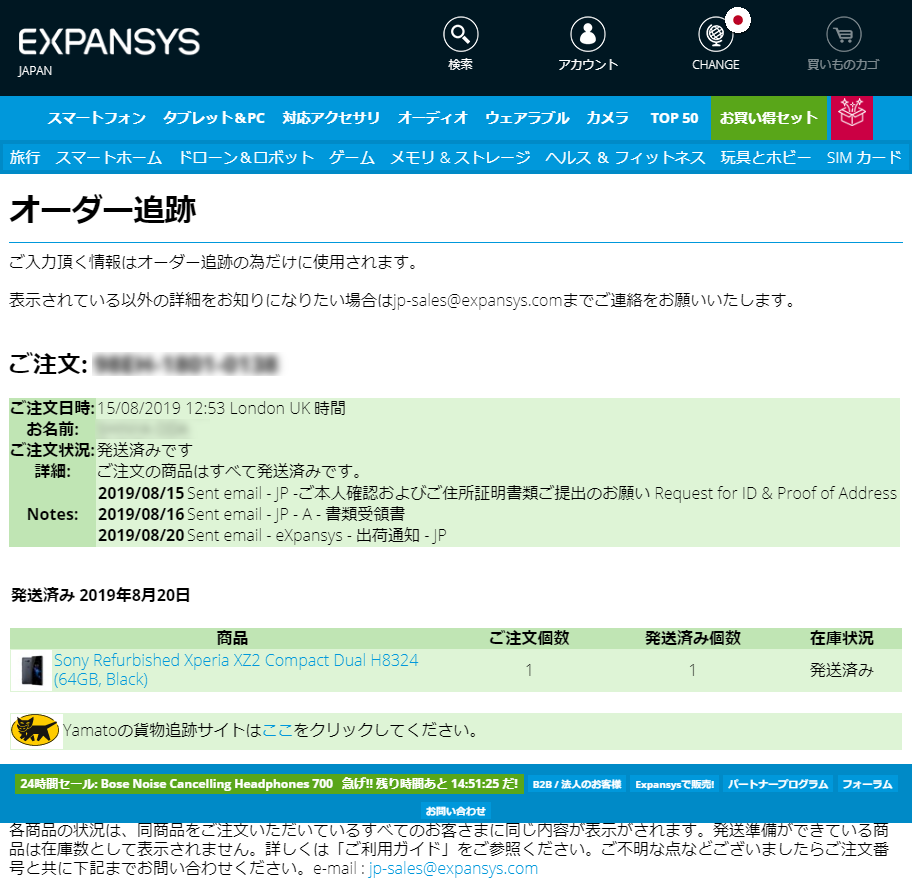Click お問い合わせ button

[x=455, y=810]
